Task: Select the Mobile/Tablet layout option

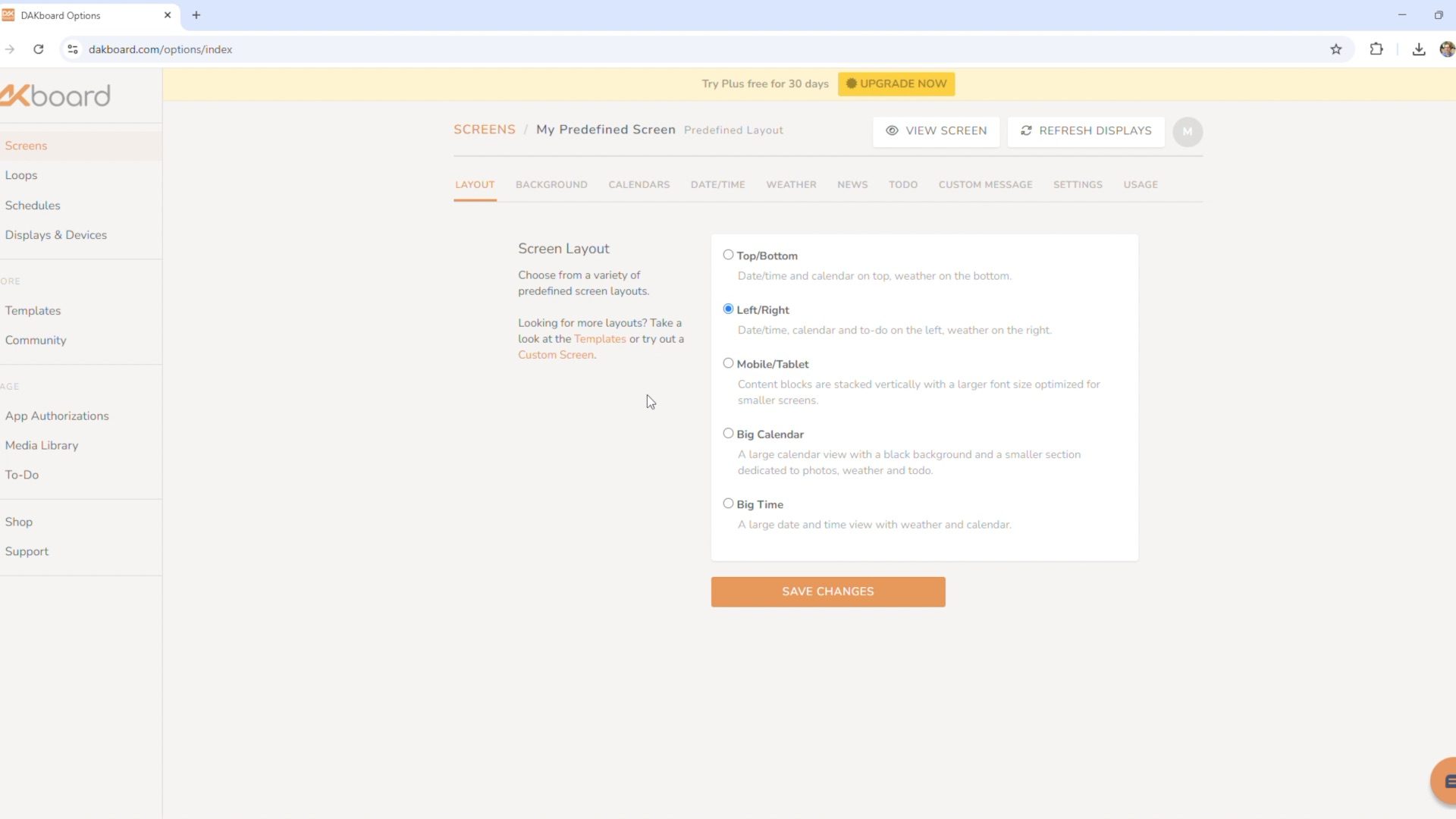Action: pyautogui.click(x=728, y=363)
